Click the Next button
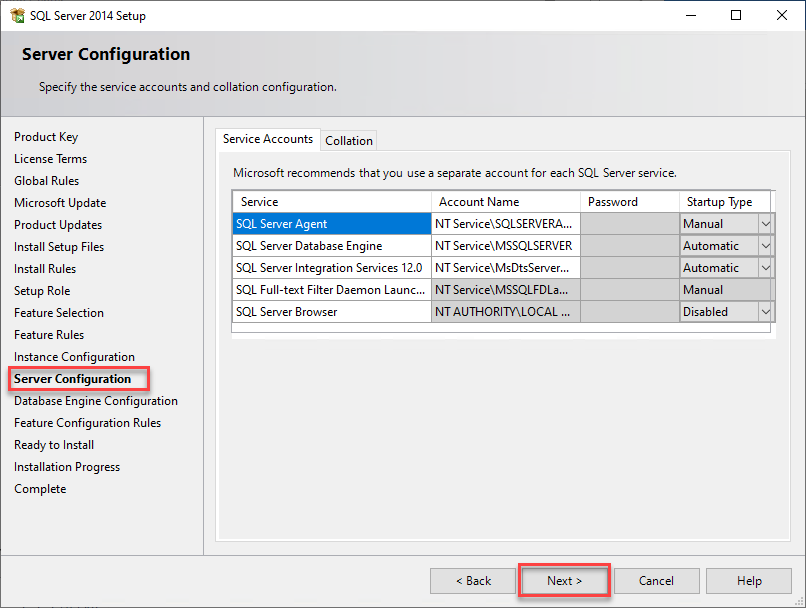 564,581
